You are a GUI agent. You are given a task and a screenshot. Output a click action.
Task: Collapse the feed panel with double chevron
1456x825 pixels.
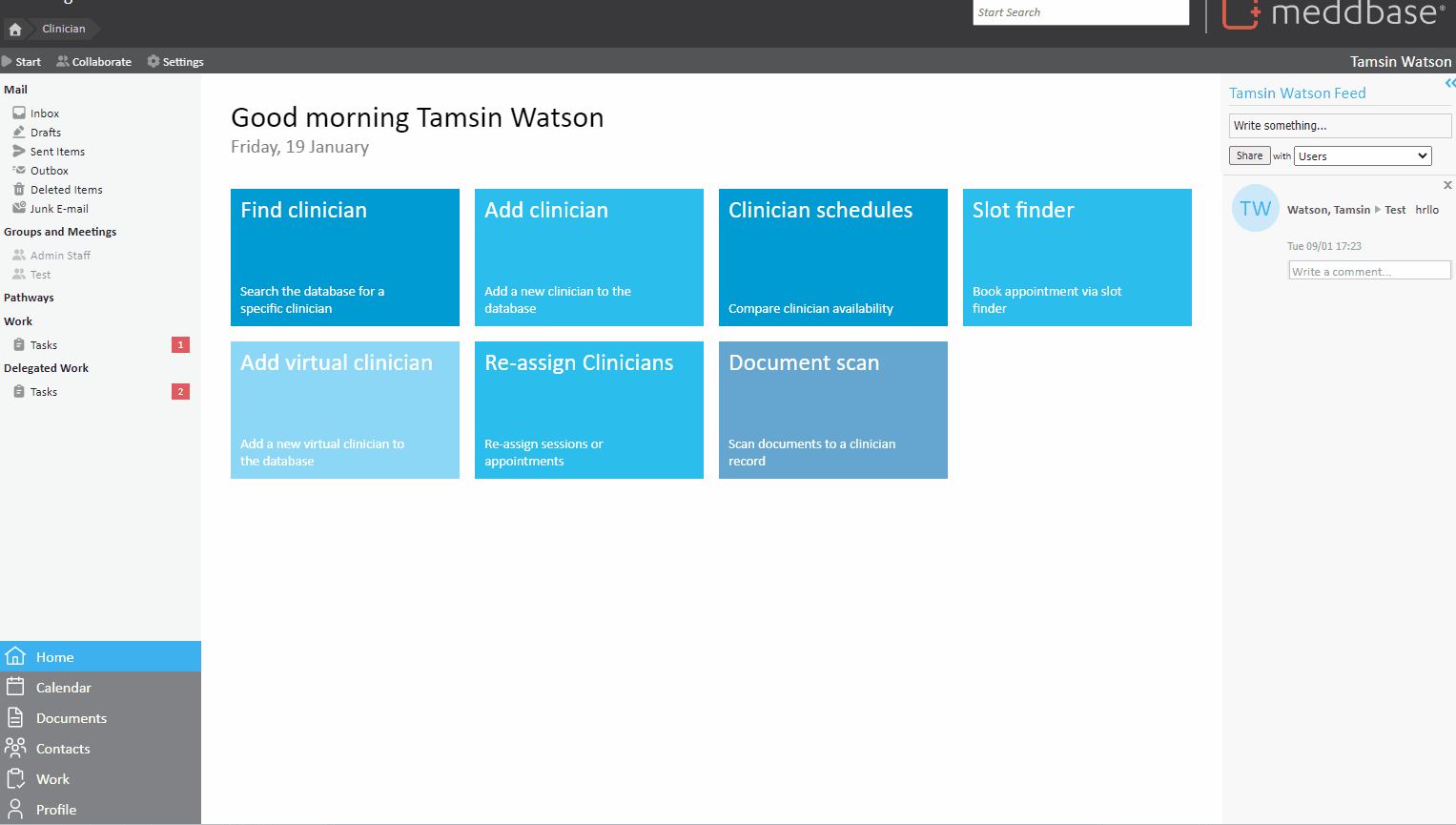(1449, 84)
